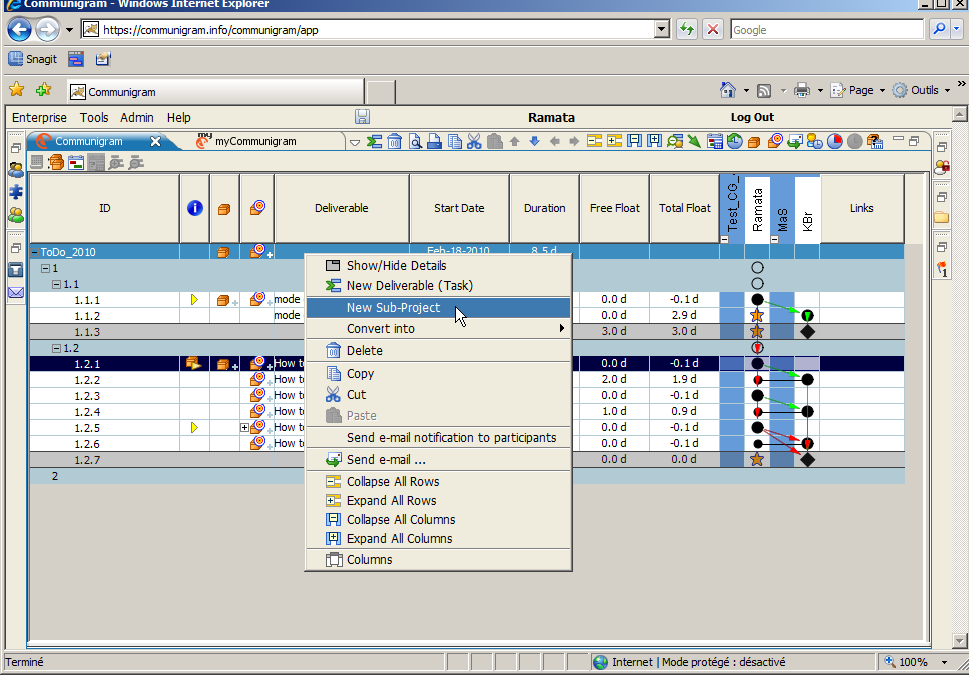Click the magnifier page preview toolbar icon

click(415, 142)
